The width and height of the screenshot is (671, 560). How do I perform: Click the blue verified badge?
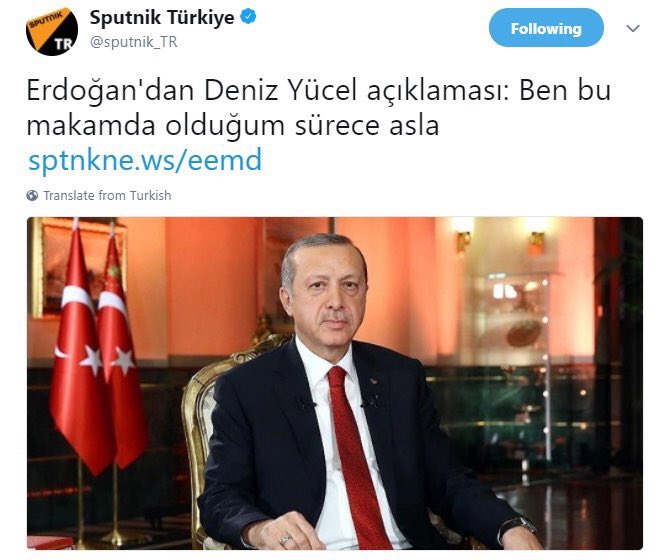coord(249,17)
